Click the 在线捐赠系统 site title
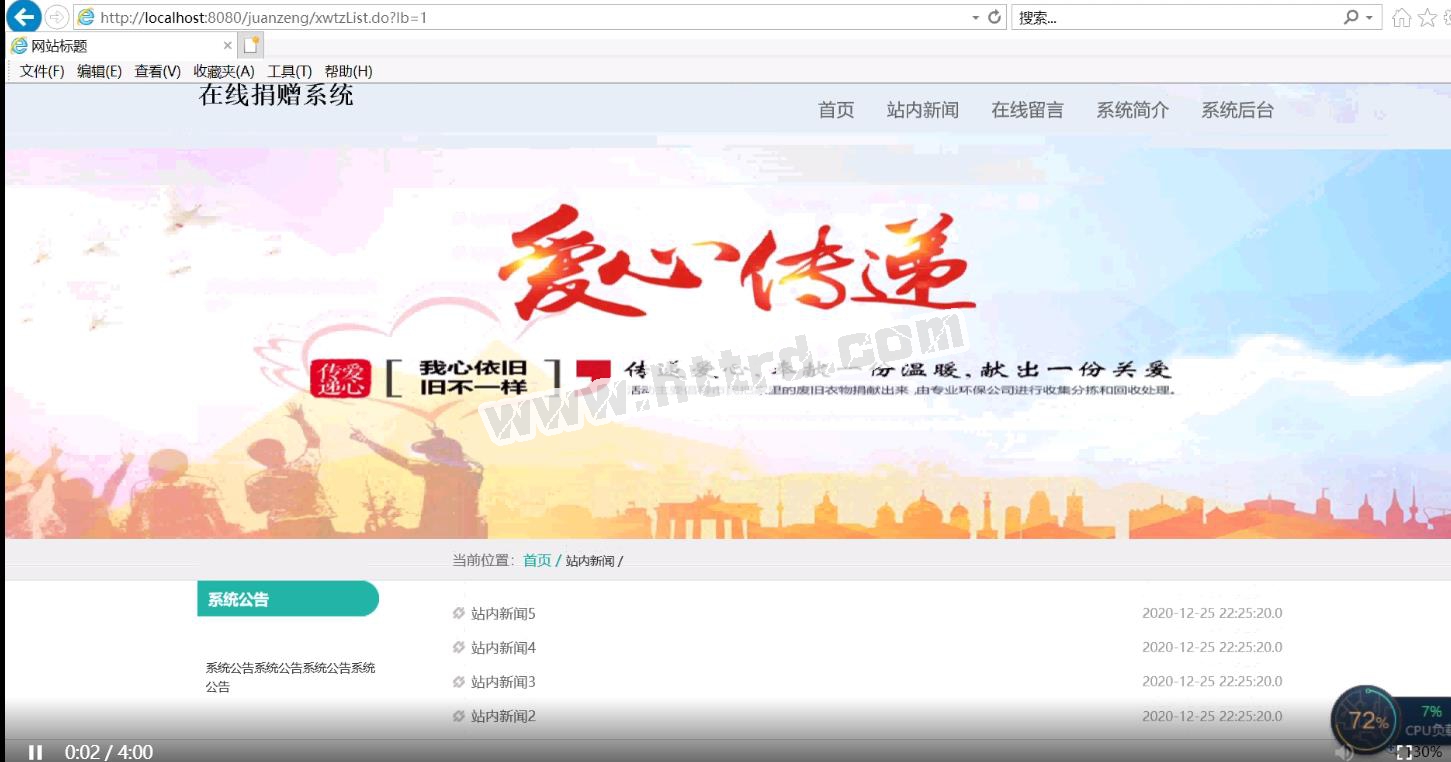Viewport: 1451px width, 762px height. point(276,95)
